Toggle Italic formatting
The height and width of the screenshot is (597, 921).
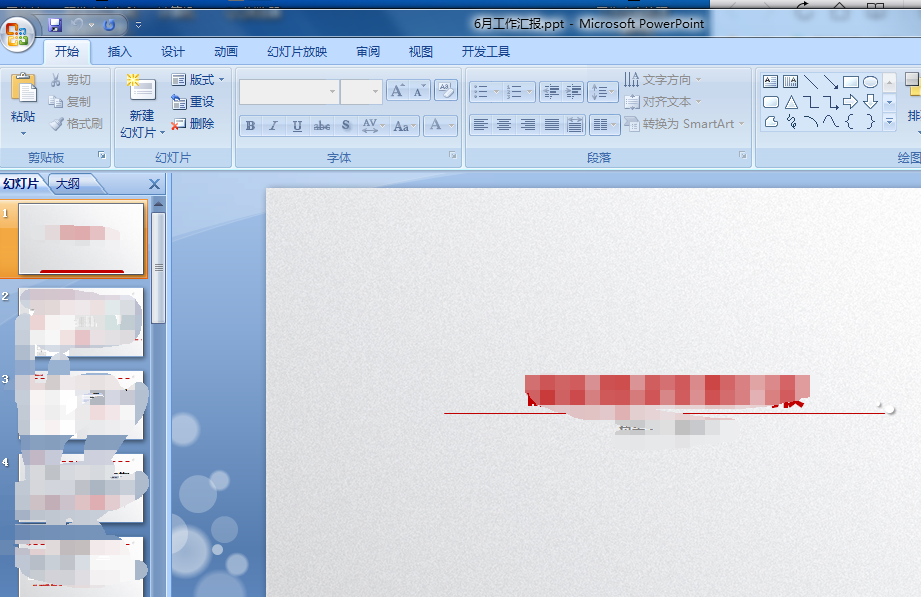click(273, 126)
